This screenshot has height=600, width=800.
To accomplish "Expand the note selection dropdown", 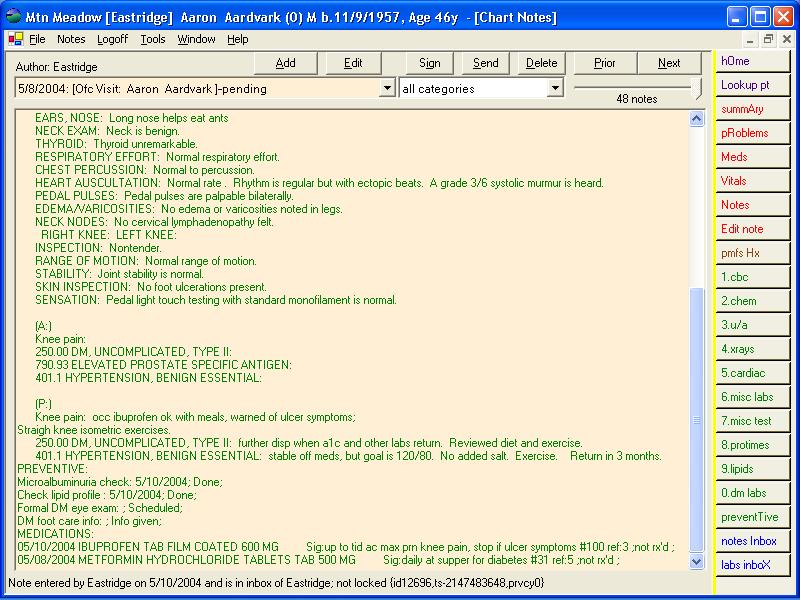I will (x=388, y=89).
